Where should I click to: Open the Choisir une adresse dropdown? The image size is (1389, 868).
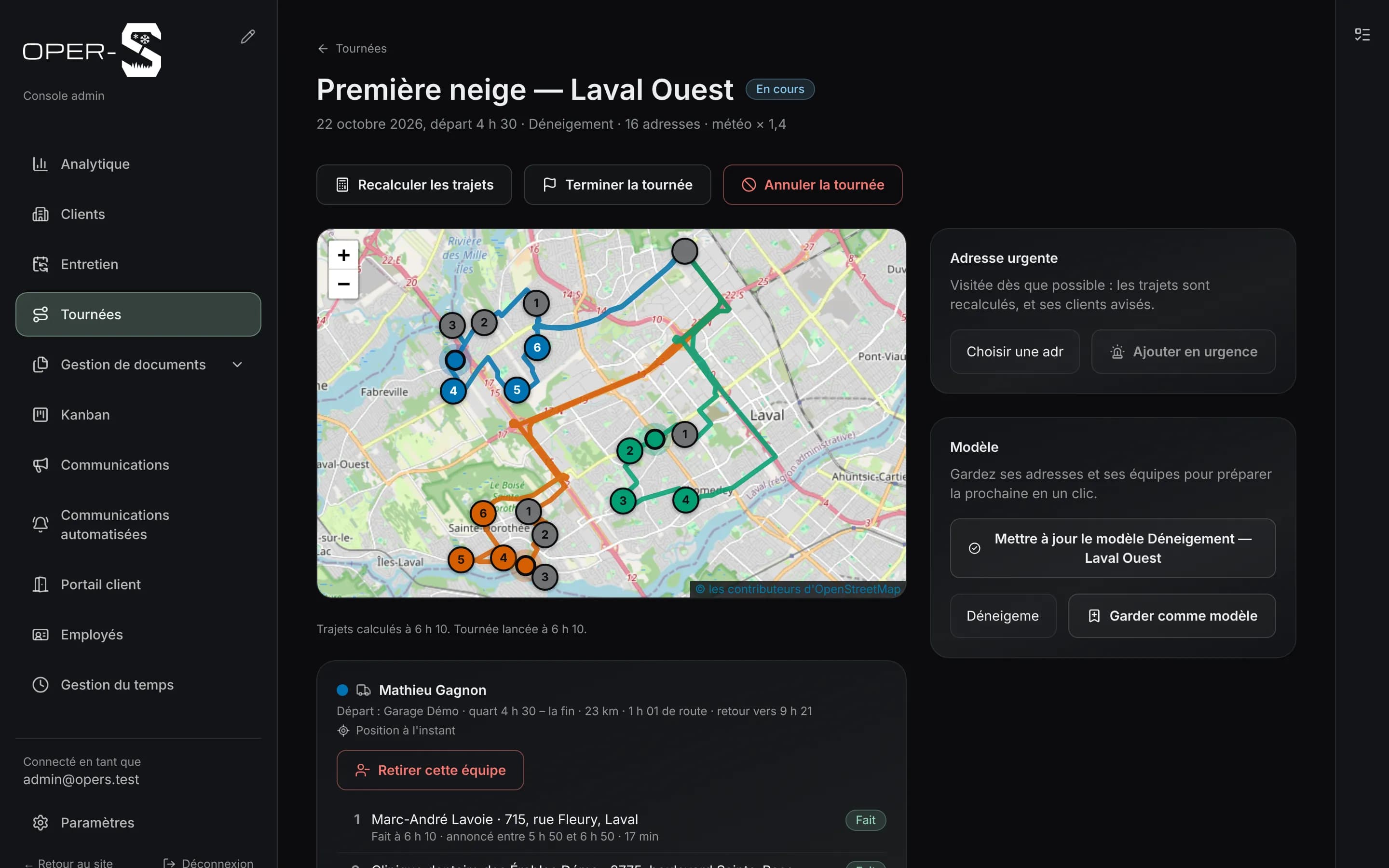click(1014, 352)
